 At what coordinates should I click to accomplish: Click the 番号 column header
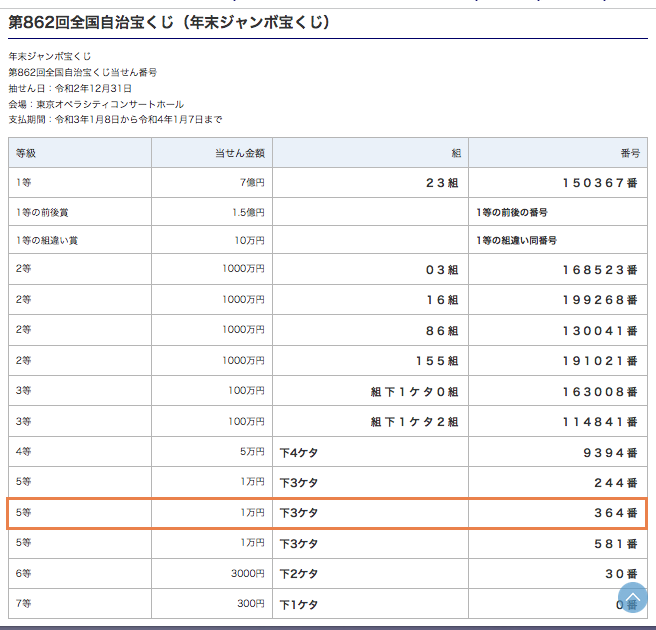pyautogui.click(x=558, y=153)
